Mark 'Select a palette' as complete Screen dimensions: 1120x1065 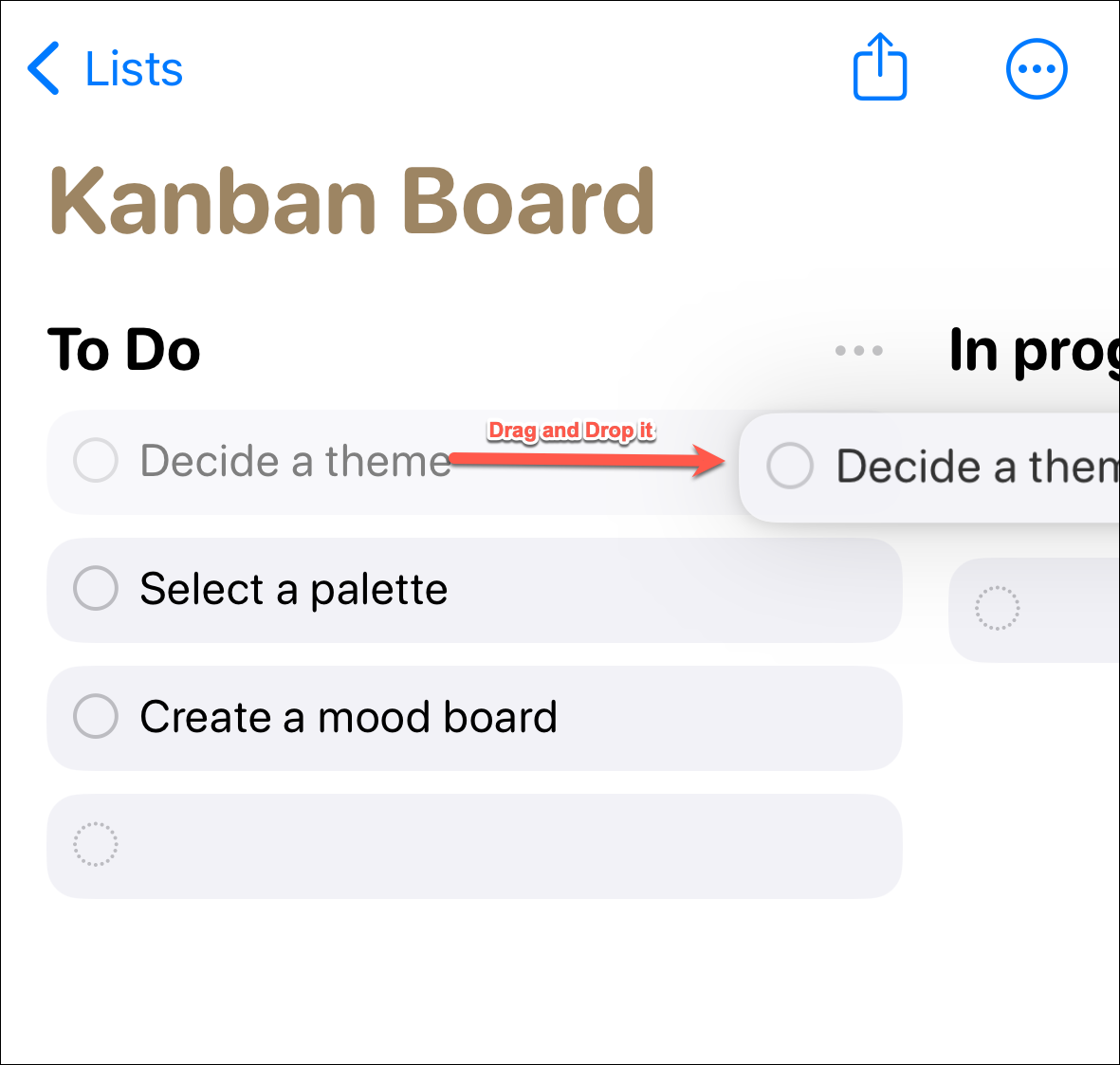point(96,588)
